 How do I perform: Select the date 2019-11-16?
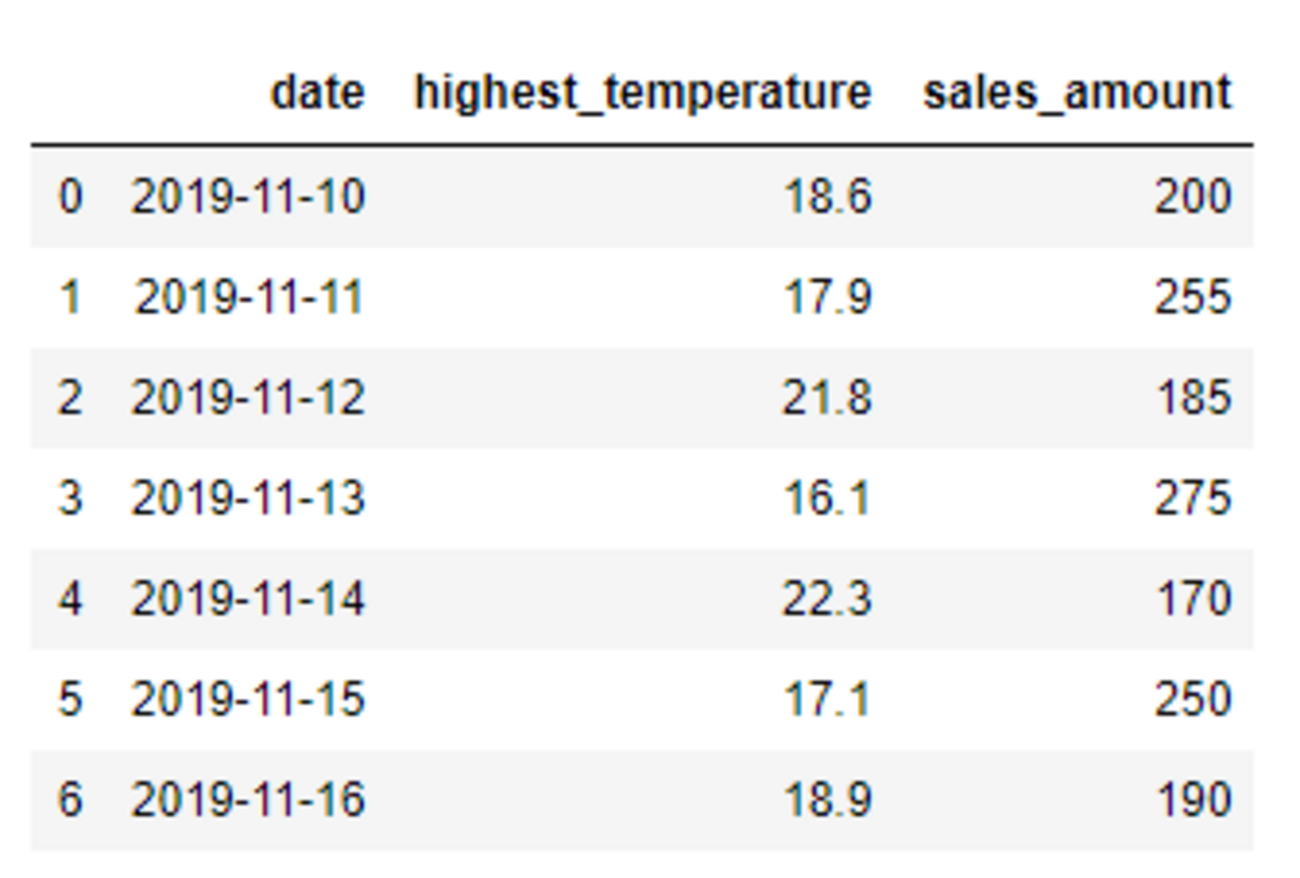(x=248, y=800)
